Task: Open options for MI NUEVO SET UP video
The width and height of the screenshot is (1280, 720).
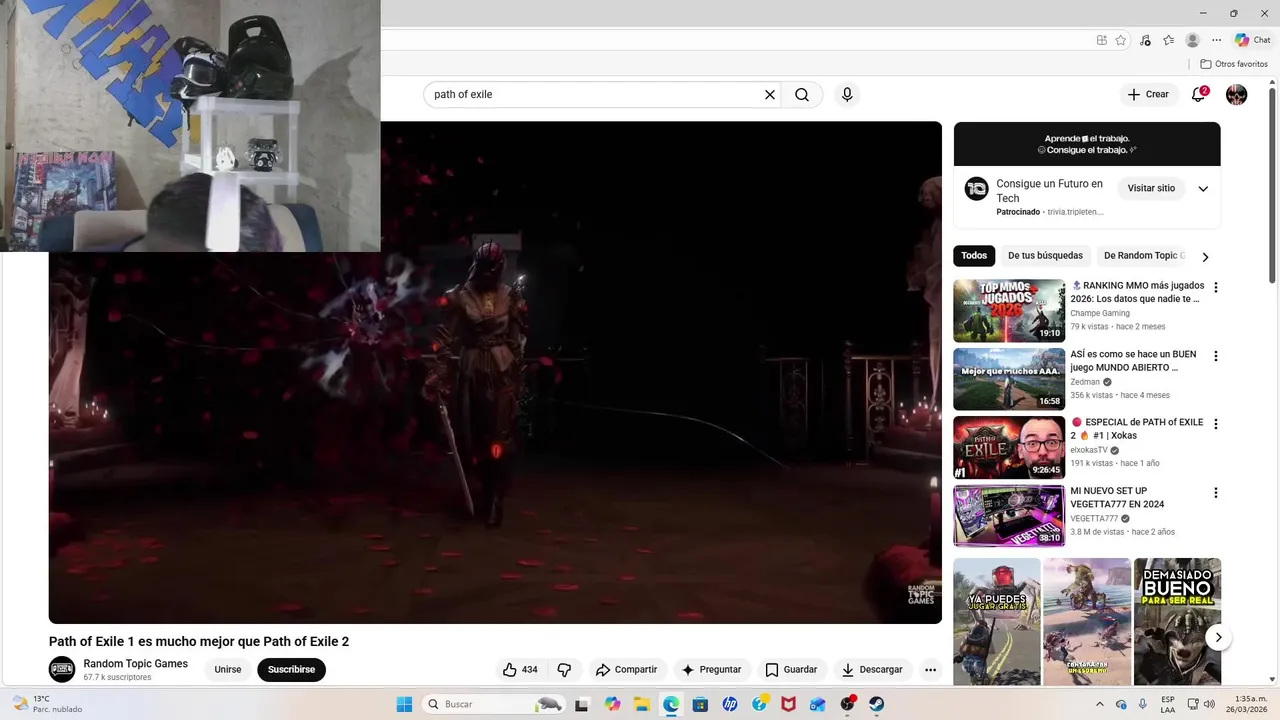Action: [1216, 493]
